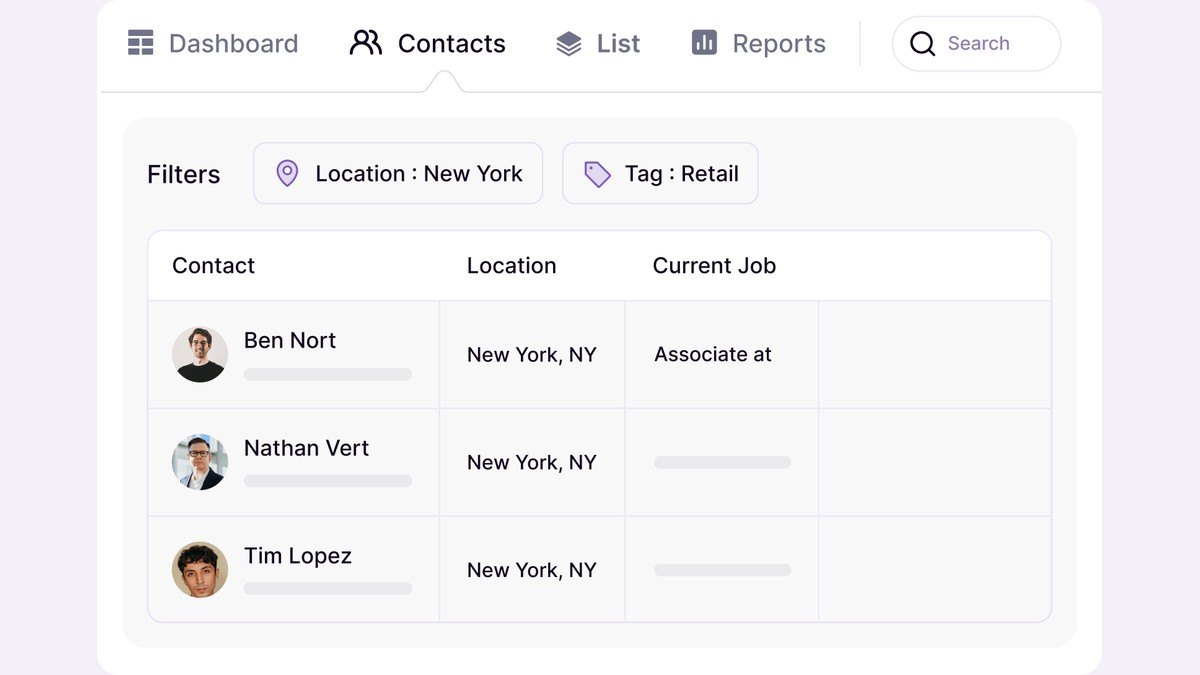Click the Filters label
Viewport: 1200px width, 675px height.
(x=184, y=174)
